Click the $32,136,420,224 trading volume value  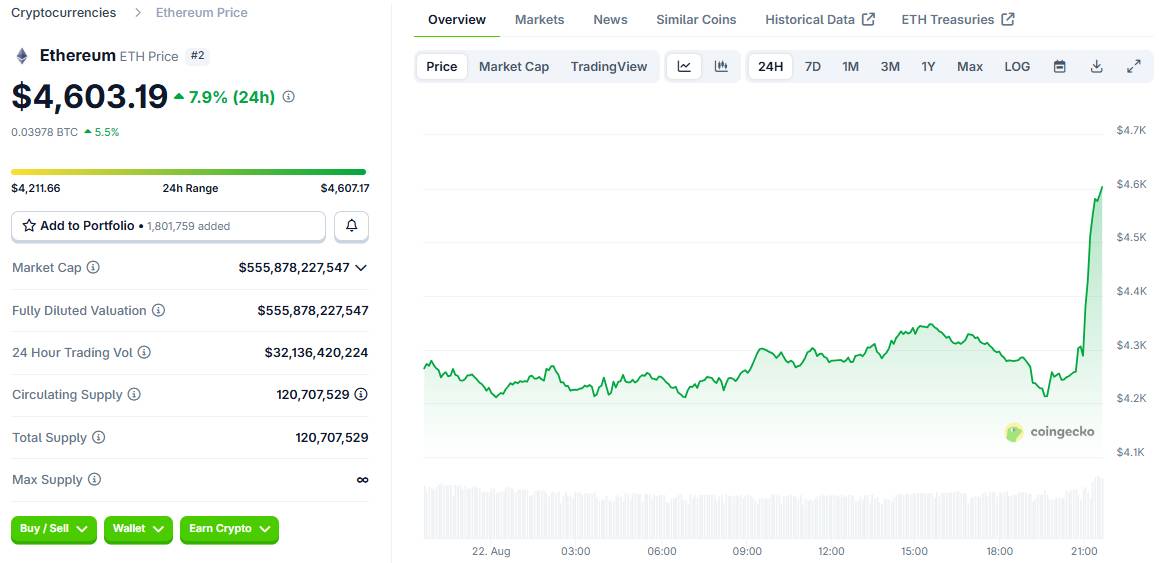pos(316,352)
